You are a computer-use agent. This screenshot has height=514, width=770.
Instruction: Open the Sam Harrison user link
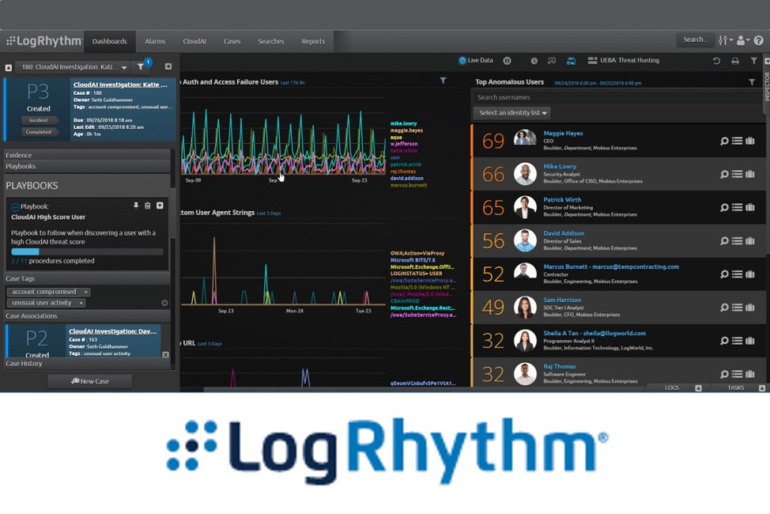pos(564,300)
